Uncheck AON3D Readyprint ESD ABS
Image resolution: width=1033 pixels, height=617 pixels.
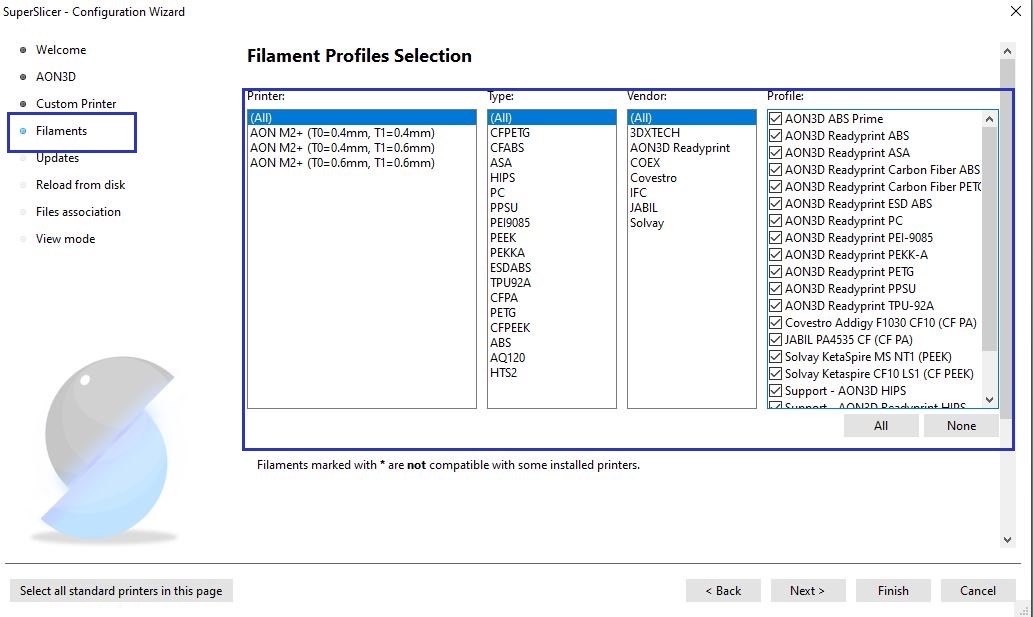[775, 203]
